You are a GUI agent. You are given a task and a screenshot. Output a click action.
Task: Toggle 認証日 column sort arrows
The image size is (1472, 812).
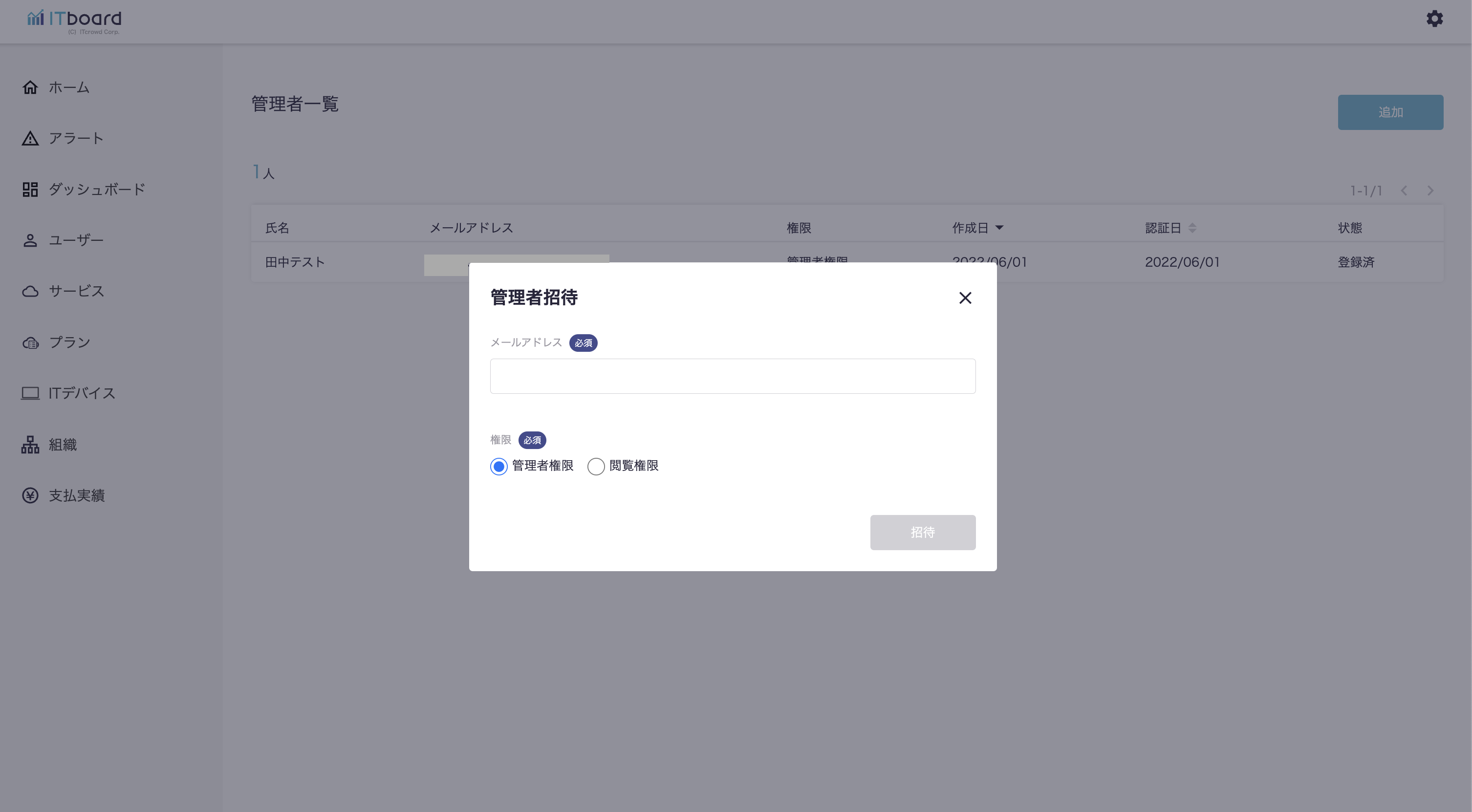[1192, 228]
